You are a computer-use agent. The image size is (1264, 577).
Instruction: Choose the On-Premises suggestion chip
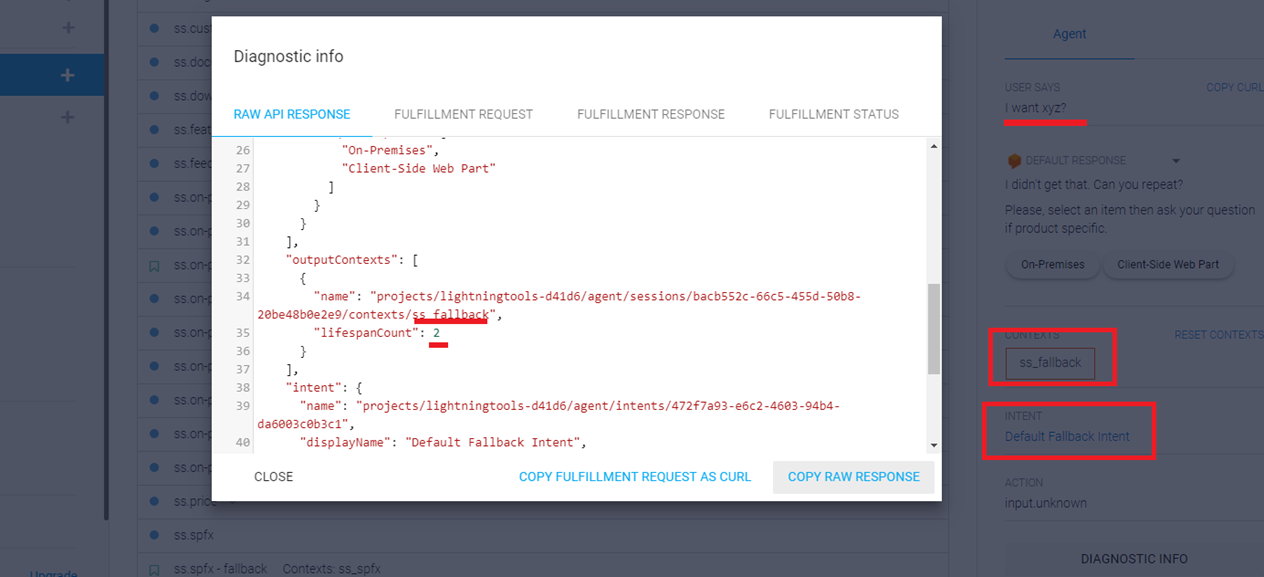pyautogui.click(x=1050, y=265)
